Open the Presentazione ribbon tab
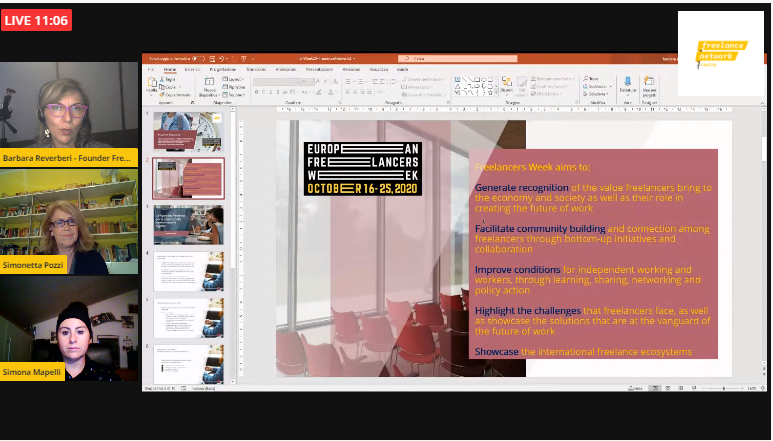 [319, 69]
